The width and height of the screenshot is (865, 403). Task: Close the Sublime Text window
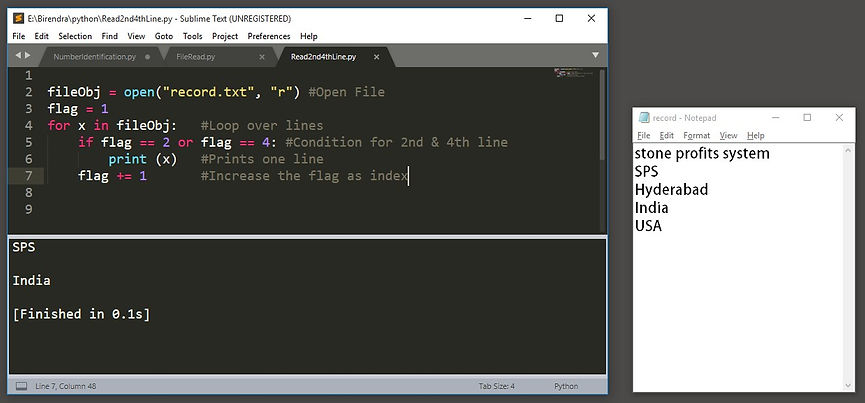591,18
